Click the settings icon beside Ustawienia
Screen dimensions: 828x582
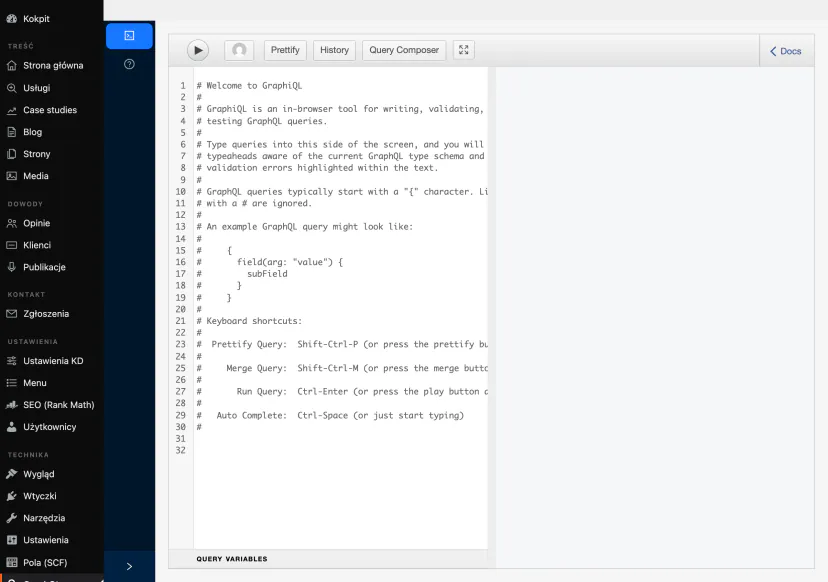point(12,540)
